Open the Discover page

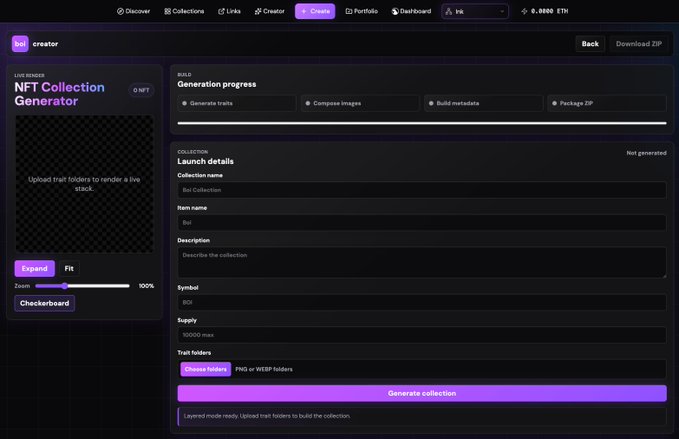tap(133, 11)
